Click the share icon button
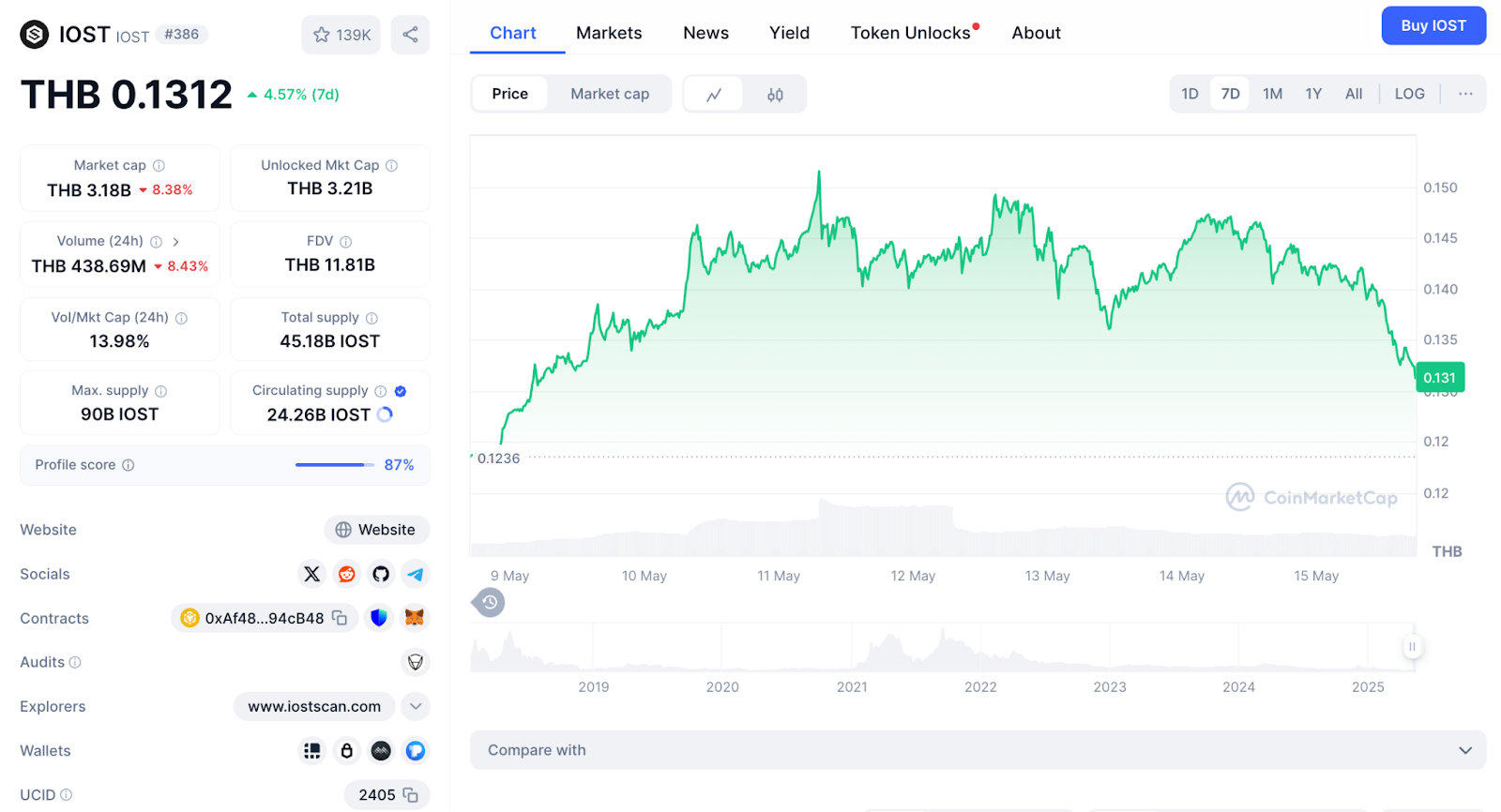Screen dimensions: 1501x812 pyautogui.click(x=410, y=35)
